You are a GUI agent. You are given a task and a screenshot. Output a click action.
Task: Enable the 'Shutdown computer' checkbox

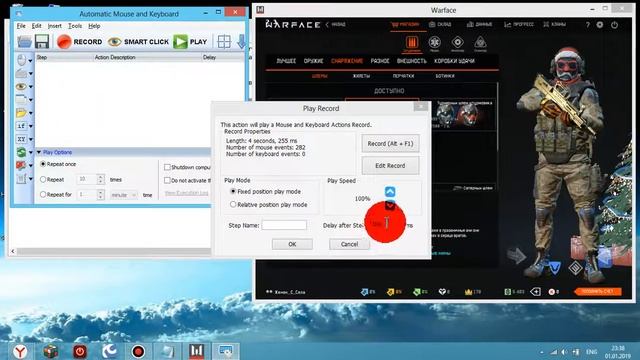click(x=167, y=167)
